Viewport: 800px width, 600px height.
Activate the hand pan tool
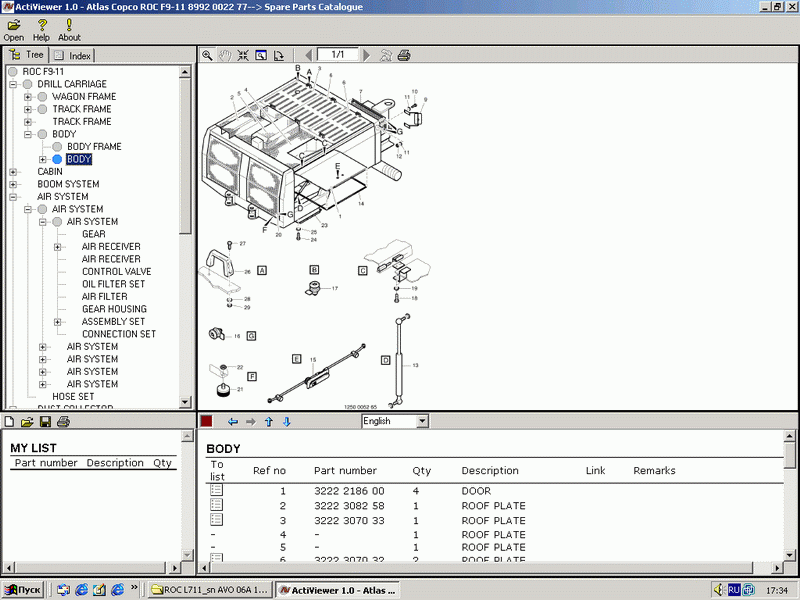tap(225, 55)
